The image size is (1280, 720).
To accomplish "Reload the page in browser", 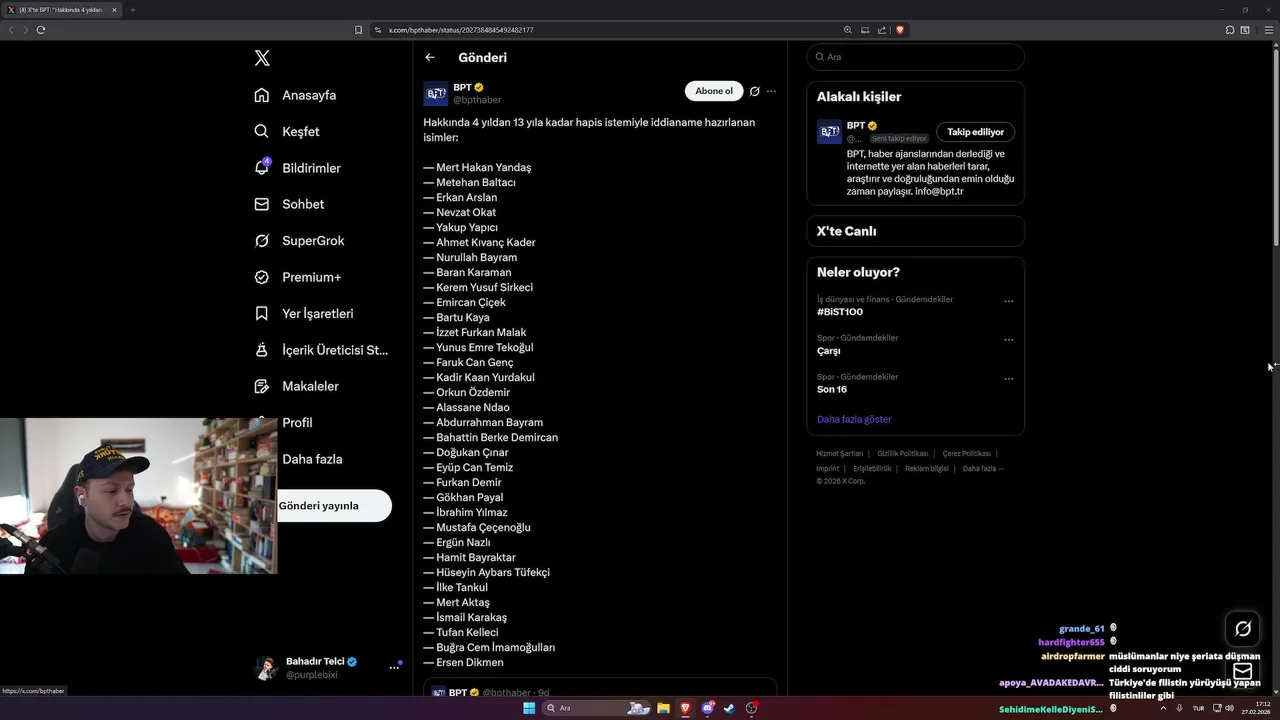I will pyautogui.click(x=41, y=30).
